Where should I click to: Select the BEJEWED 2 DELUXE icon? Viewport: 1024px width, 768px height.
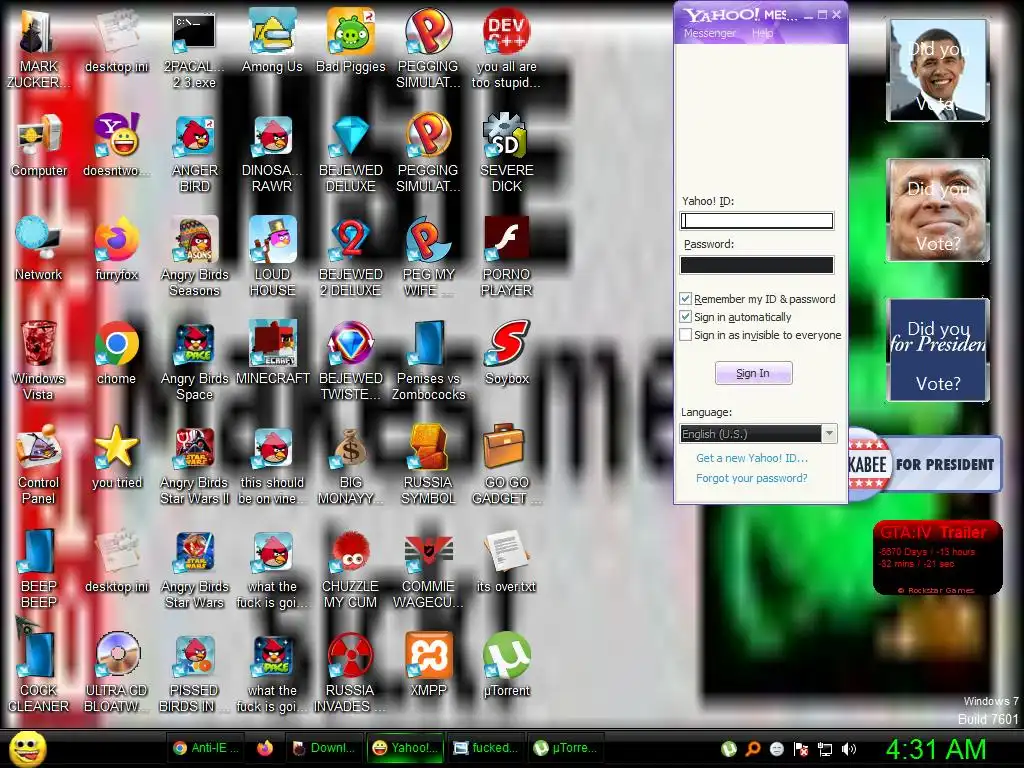pos(351,257)
